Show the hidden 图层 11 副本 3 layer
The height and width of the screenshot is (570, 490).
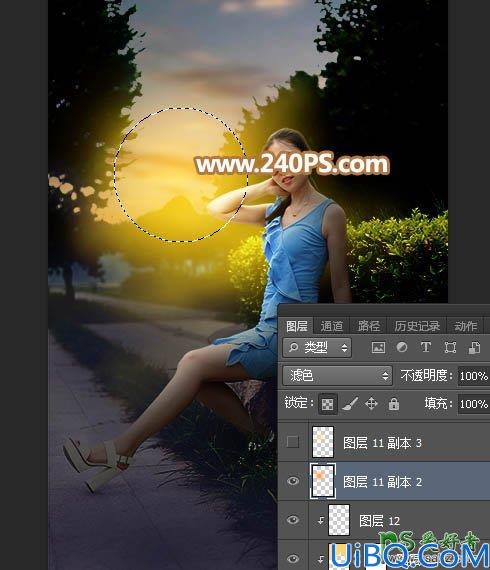[x=293, y=442]
